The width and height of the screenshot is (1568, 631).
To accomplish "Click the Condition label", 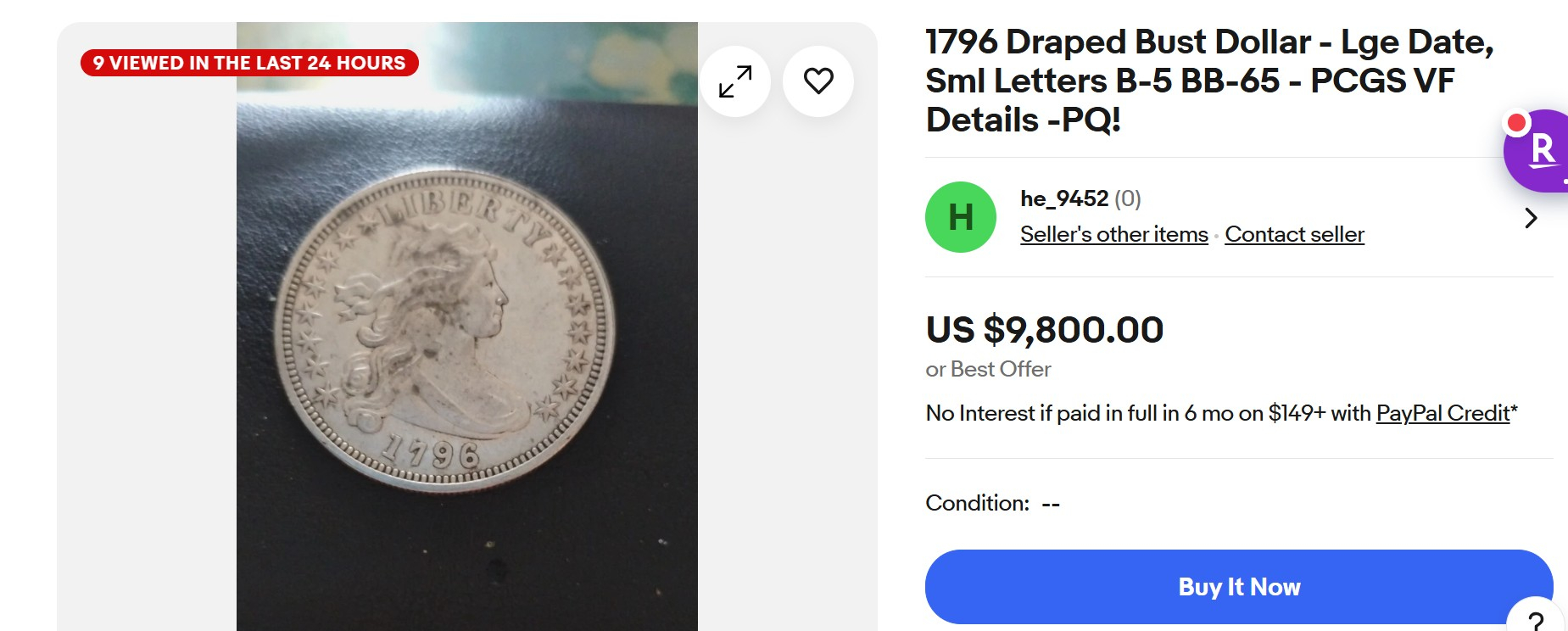I will (978, 503).
